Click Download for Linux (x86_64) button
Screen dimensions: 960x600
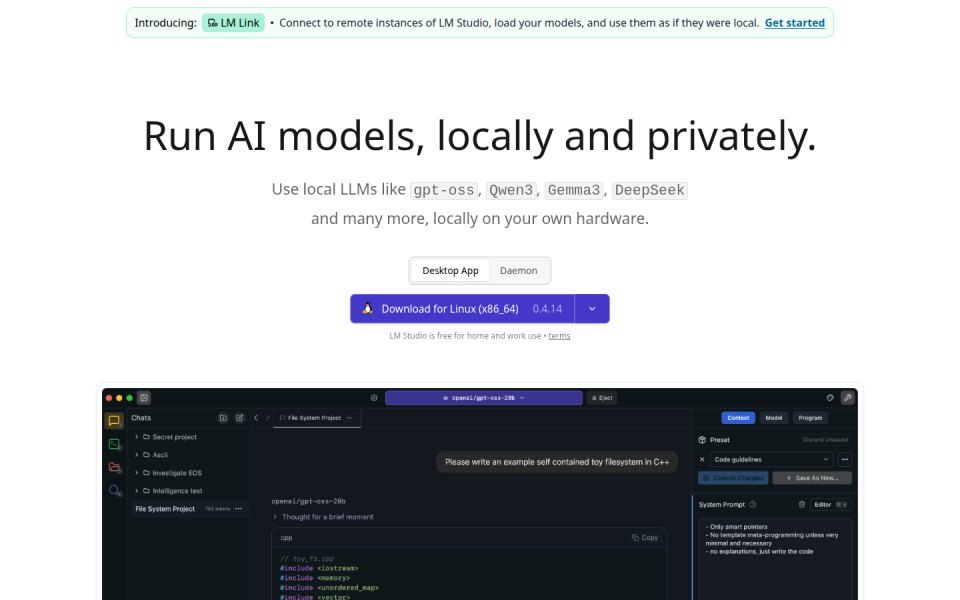[x=462, y=309]
